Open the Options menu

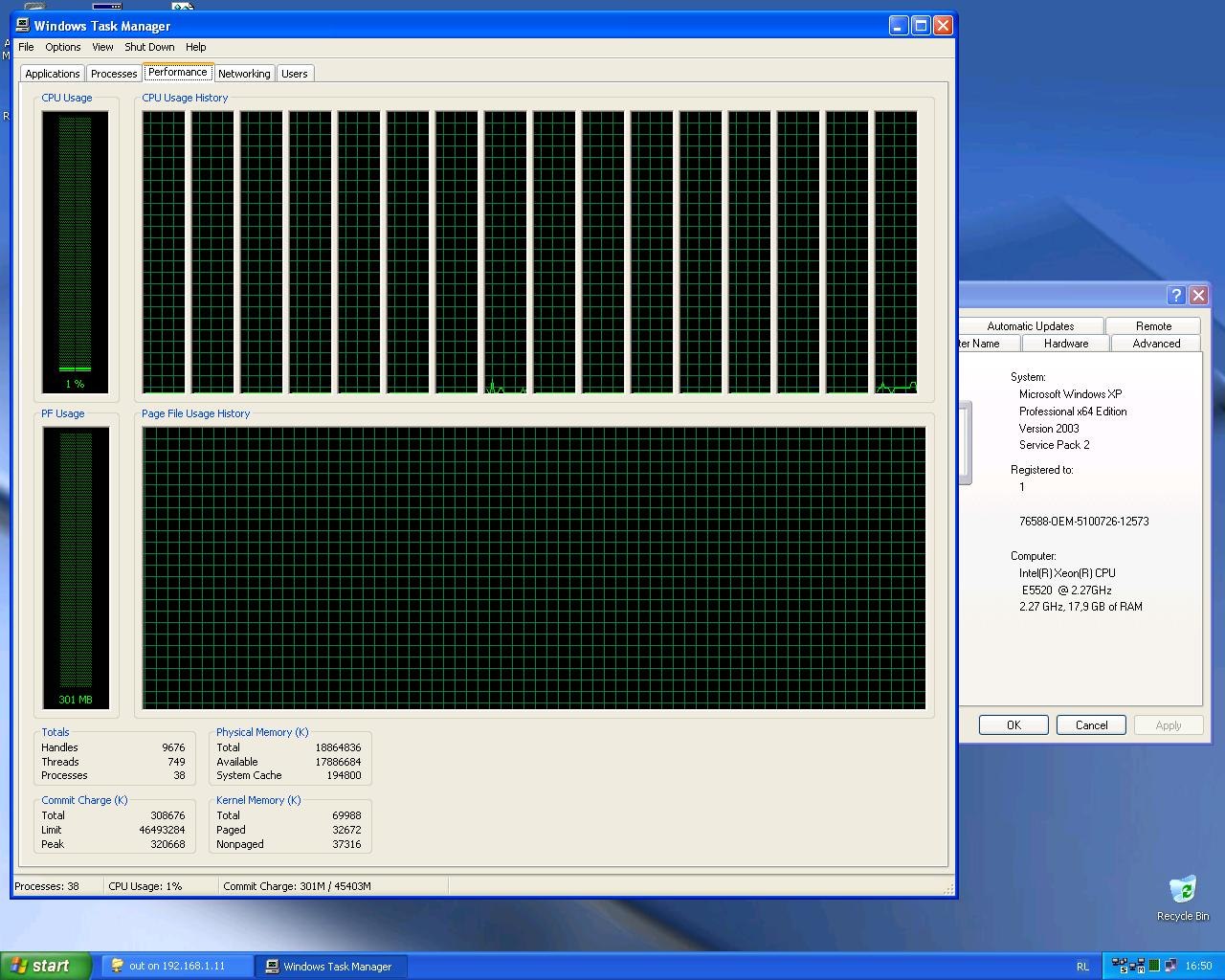[x=63, y=47]
